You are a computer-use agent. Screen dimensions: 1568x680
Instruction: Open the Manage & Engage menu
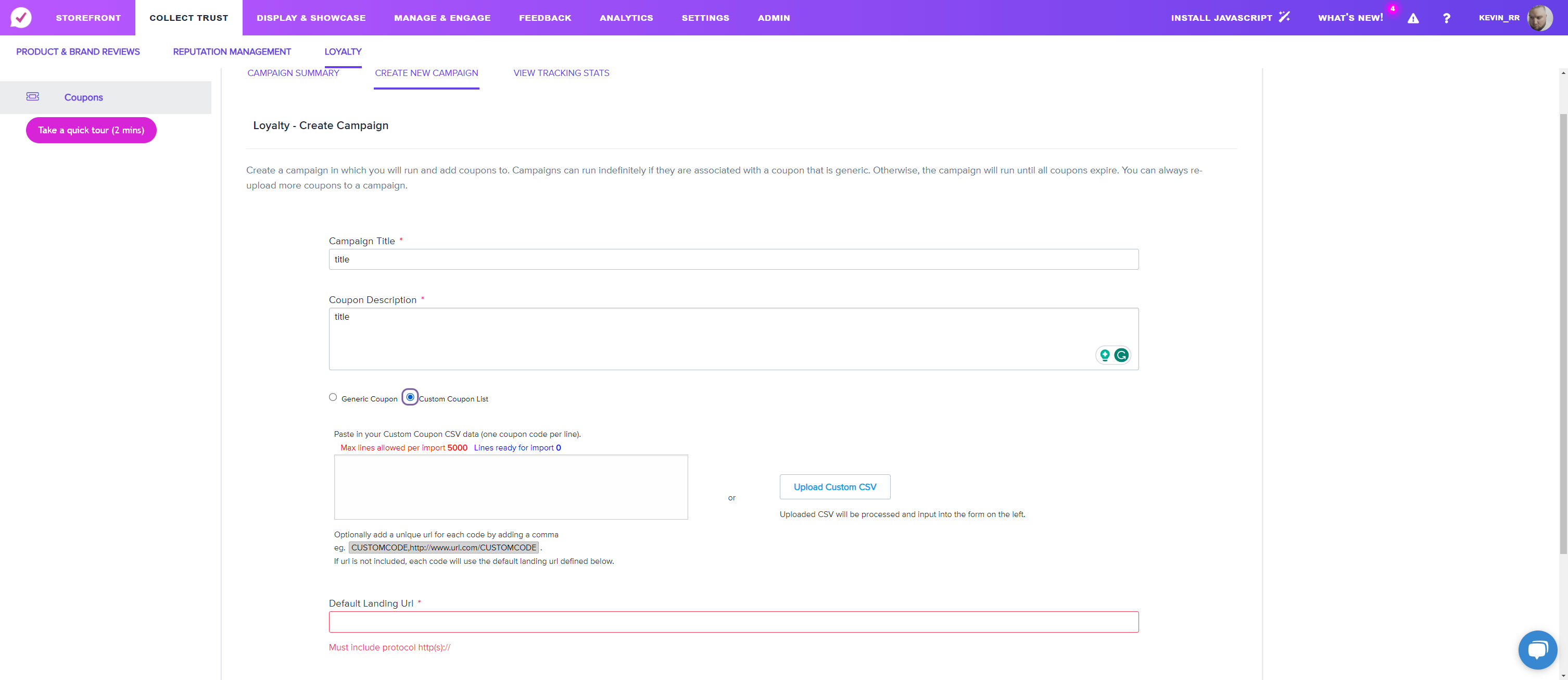[442, 18]
